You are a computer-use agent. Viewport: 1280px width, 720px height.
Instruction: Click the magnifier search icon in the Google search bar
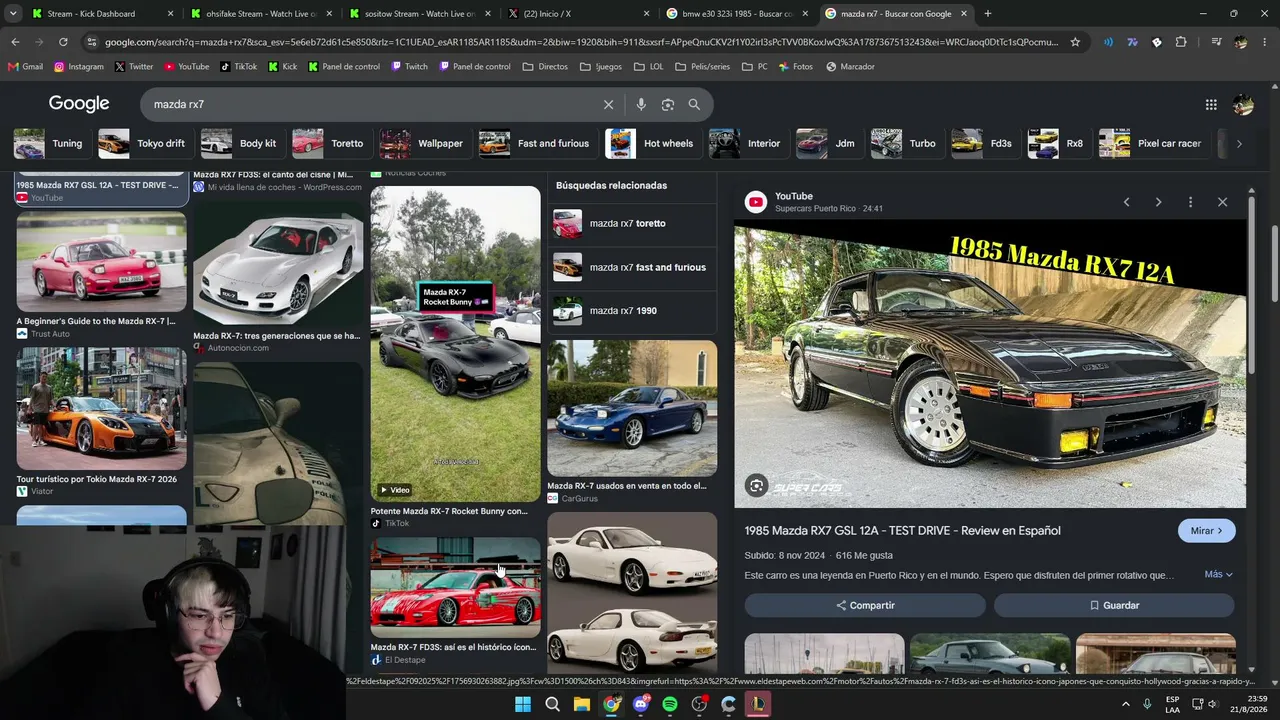[x=694, y=104]
